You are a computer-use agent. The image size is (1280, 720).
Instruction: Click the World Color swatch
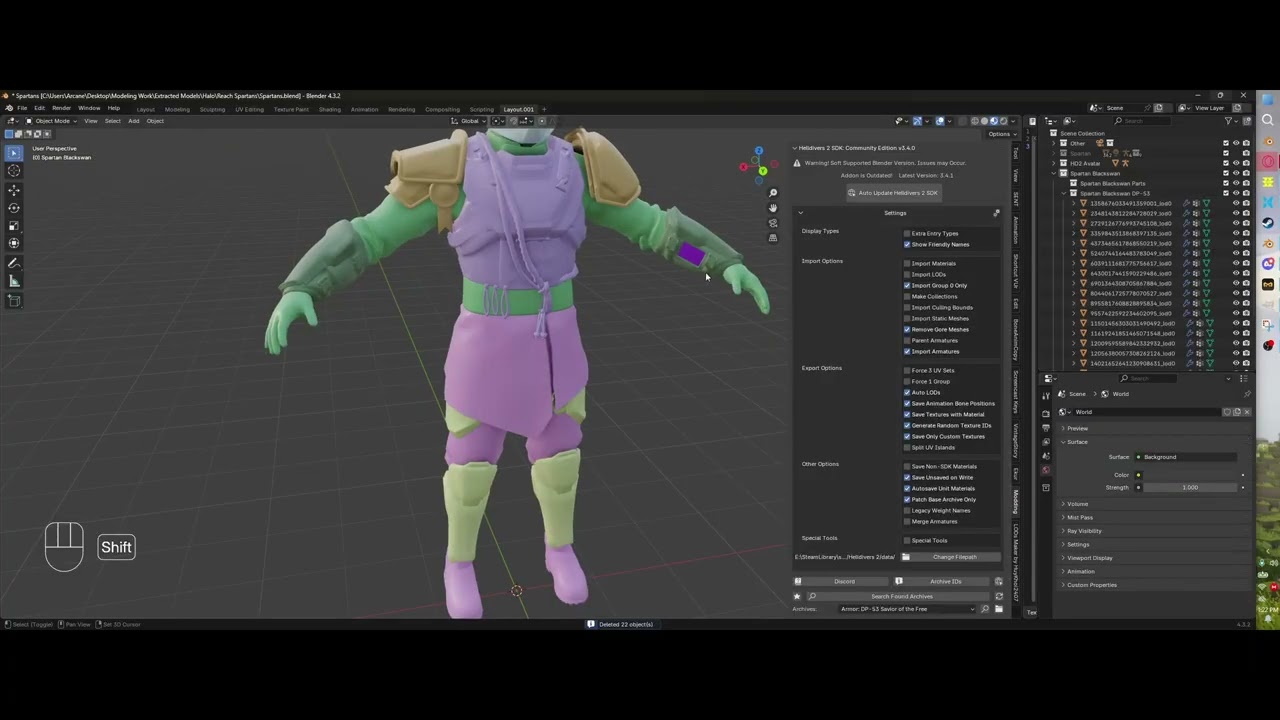pyautogui.click(x=1189, y=476)
